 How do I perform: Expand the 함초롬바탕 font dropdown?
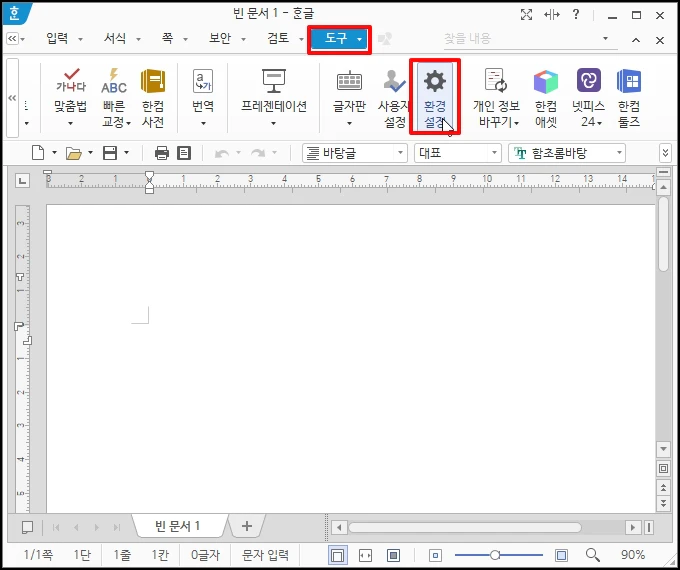coord(619,153)
